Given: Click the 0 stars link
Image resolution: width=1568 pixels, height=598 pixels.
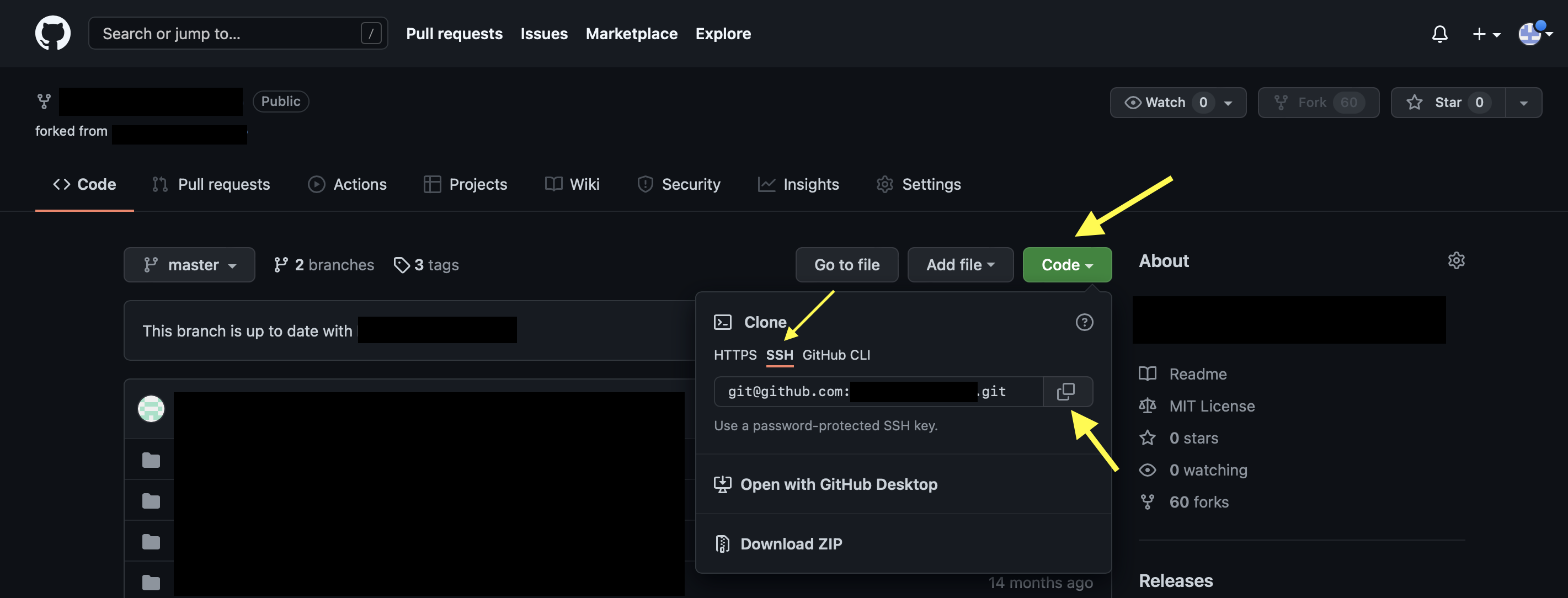Looking at the screenshot, I should tap(1178, 438).
